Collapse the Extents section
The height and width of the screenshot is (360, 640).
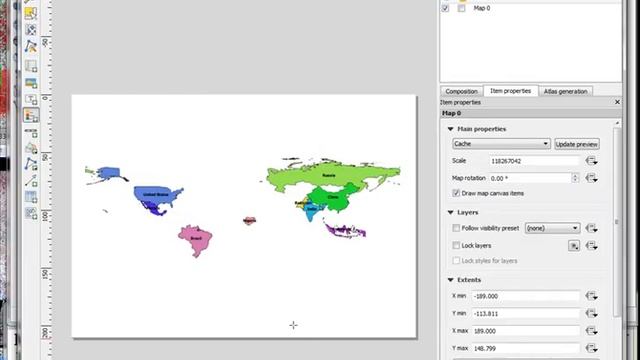pyautogui.click(x=451, y=280)
